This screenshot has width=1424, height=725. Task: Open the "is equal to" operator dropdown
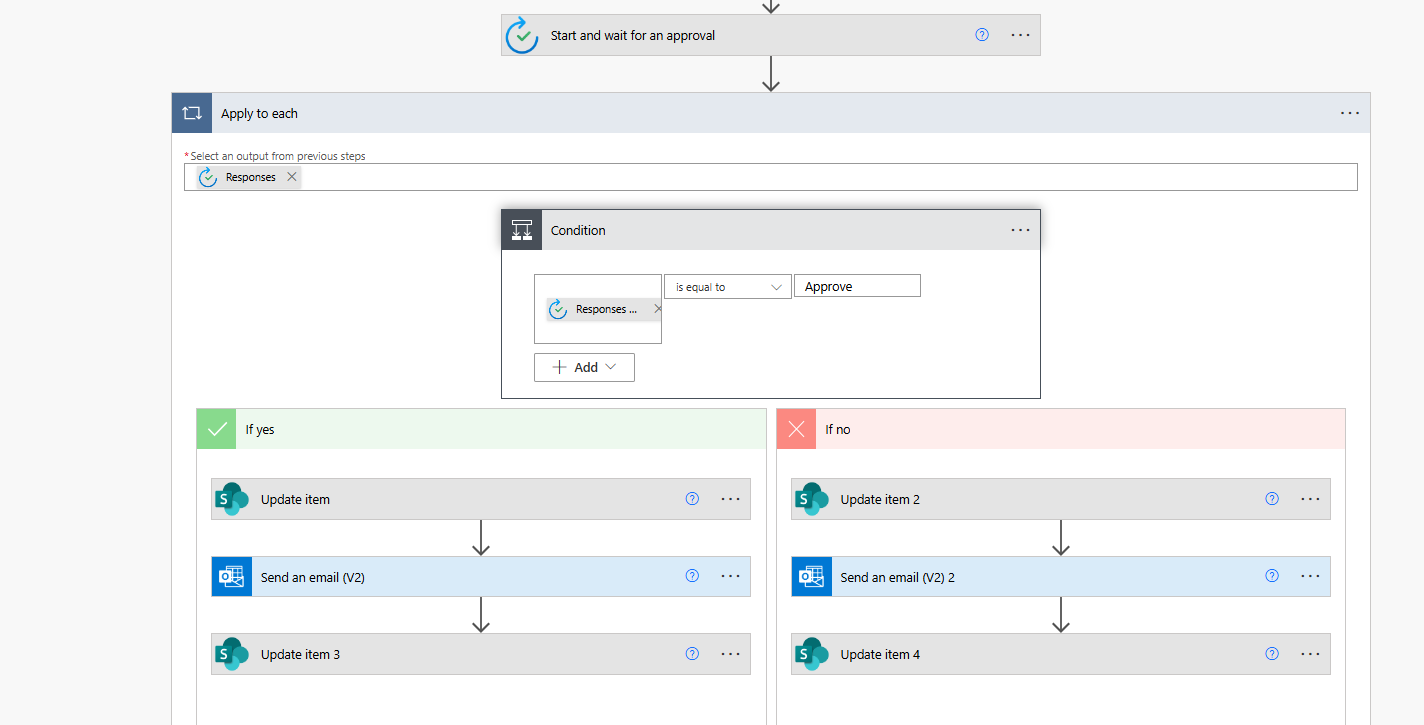727,286
